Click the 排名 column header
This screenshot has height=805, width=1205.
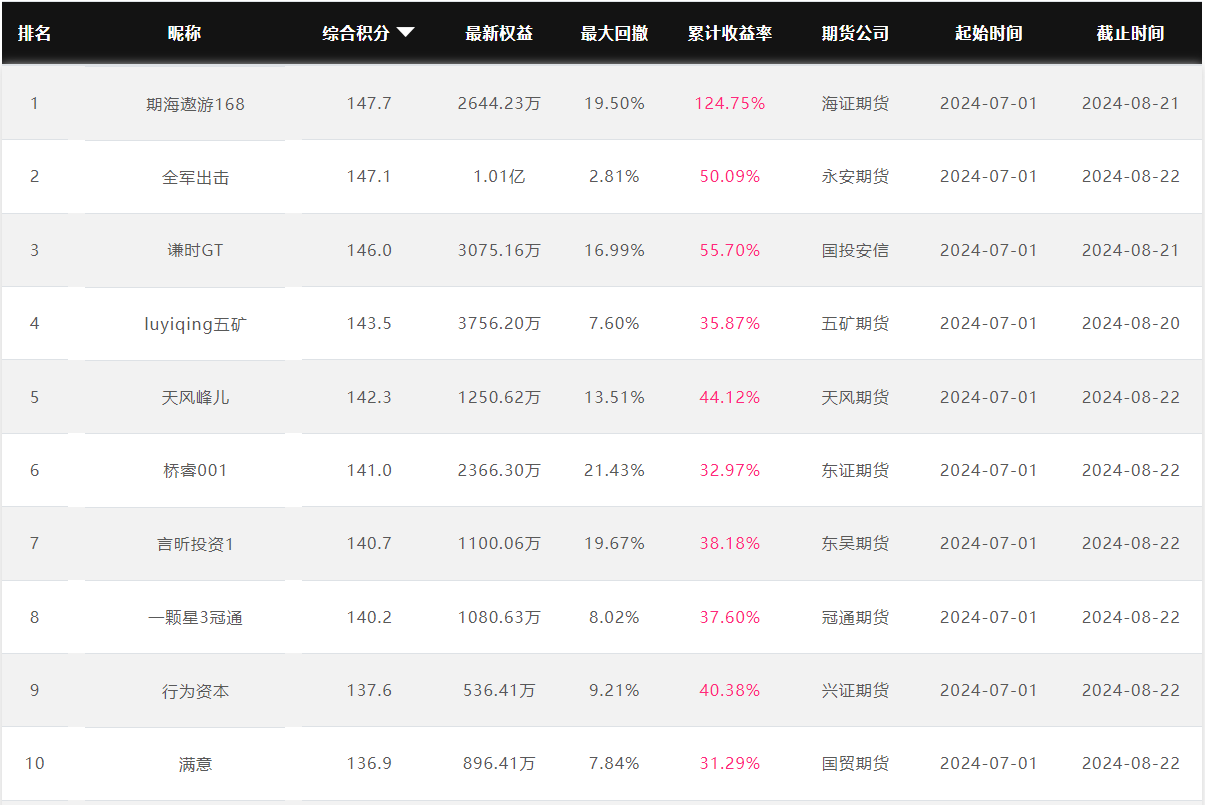point(34,33)
